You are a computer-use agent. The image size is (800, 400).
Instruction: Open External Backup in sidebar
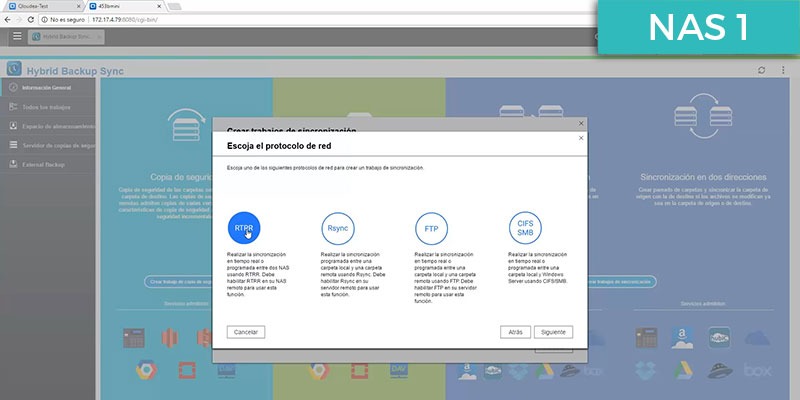tap(47, 165)
